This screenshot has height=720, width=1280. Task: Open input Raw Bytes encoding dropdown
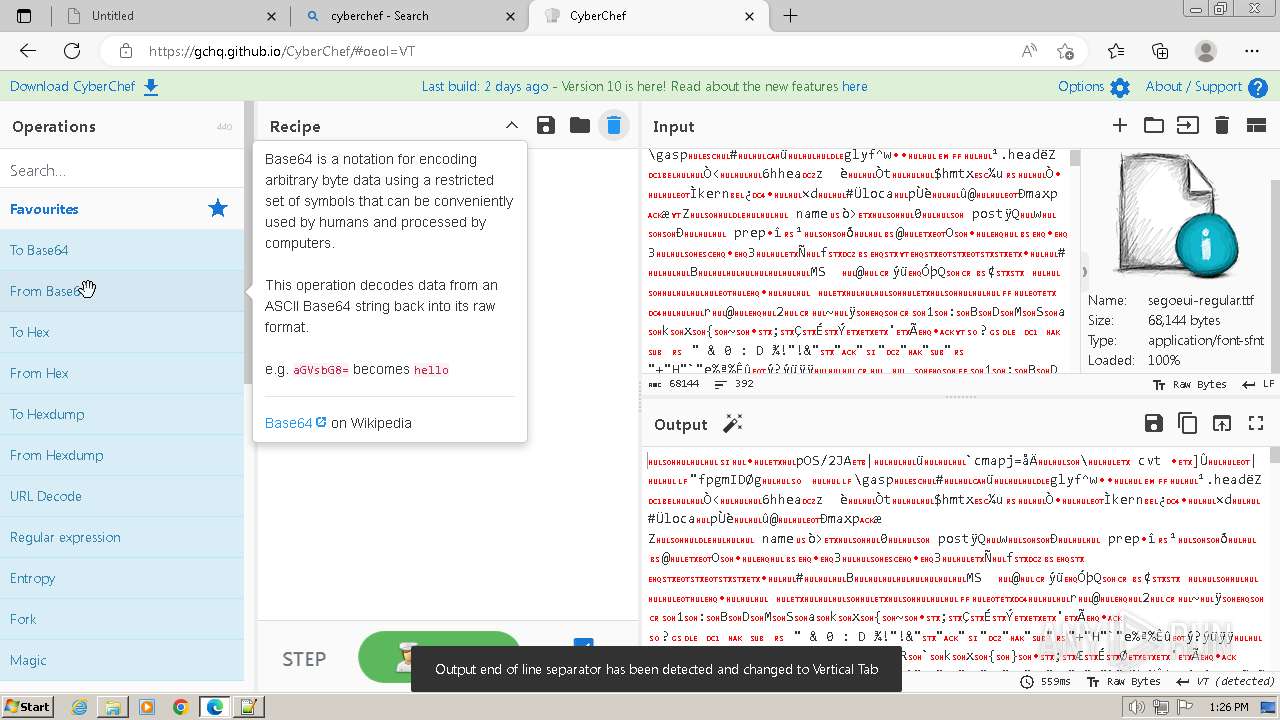[x=1189, y=384]
